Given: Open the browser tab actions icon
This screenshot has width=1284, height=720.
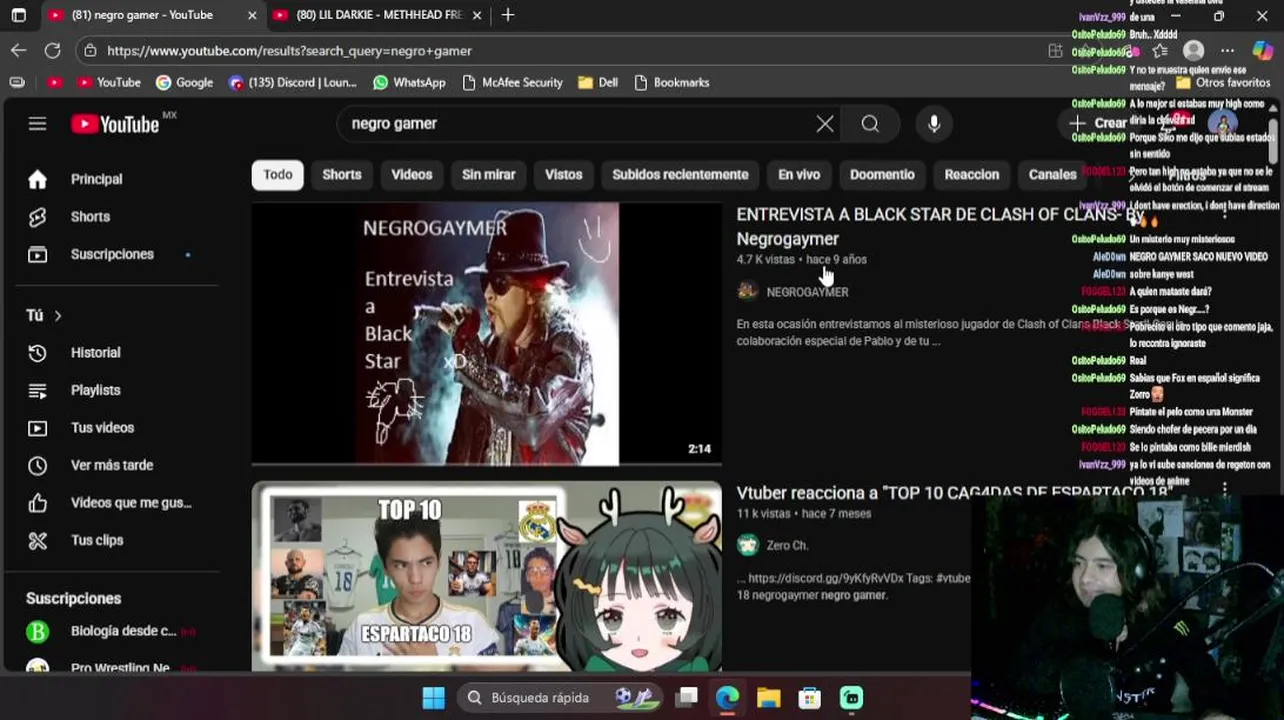Looking at the screenshot, I should [x=18, y=15].
